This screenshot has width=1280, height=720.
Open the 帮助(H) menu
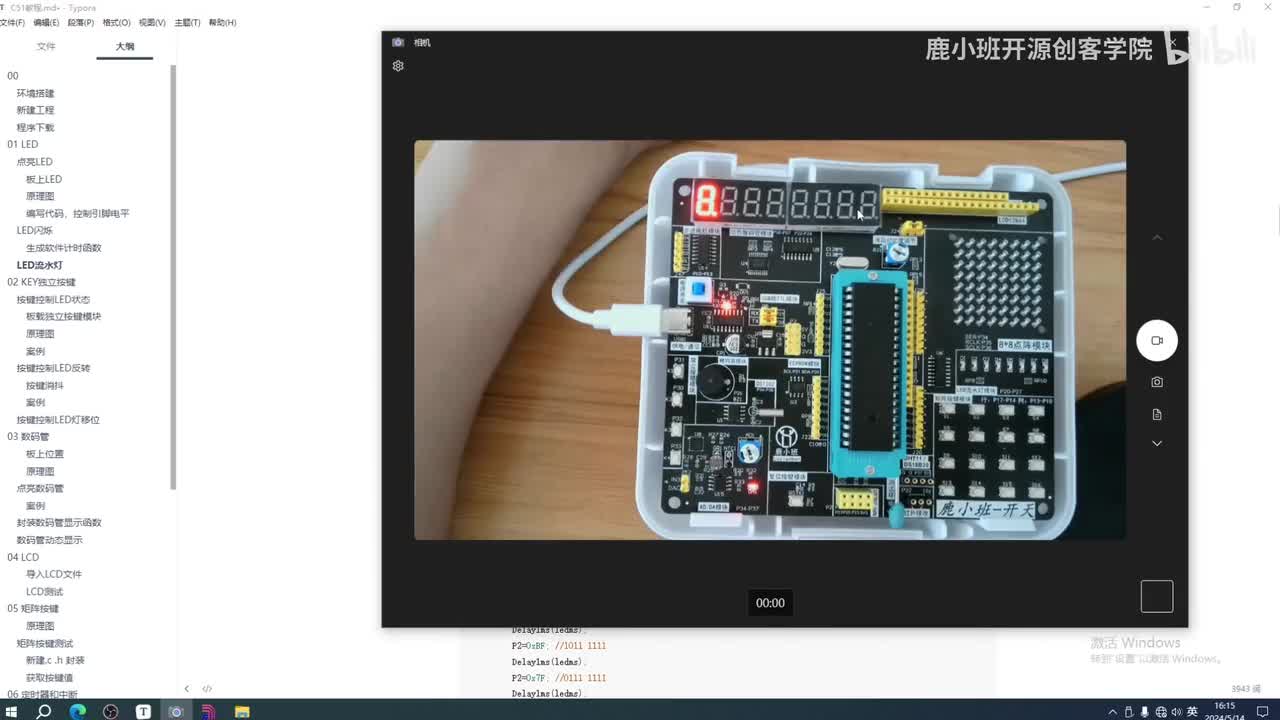click(x=222, y=22)
